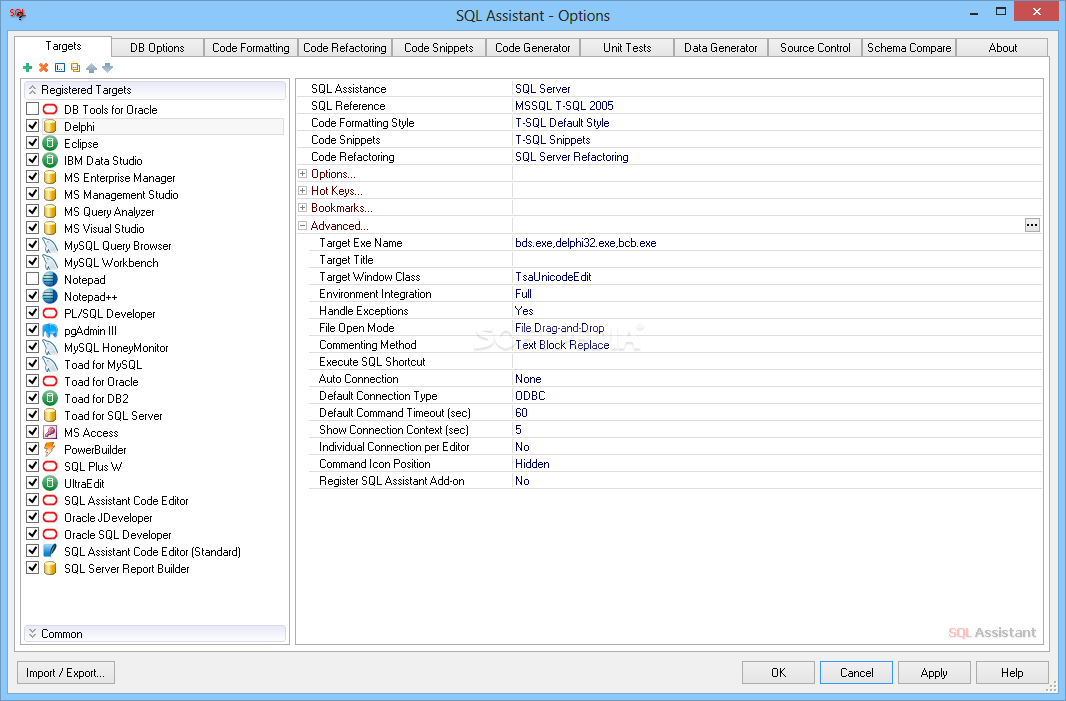Uncheck the Toad for SQL Server checkbox

[32, 415]
